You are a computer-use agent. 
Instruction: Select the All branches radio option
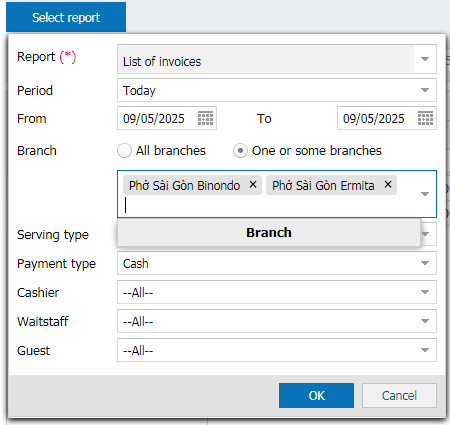tap(124, 151)
